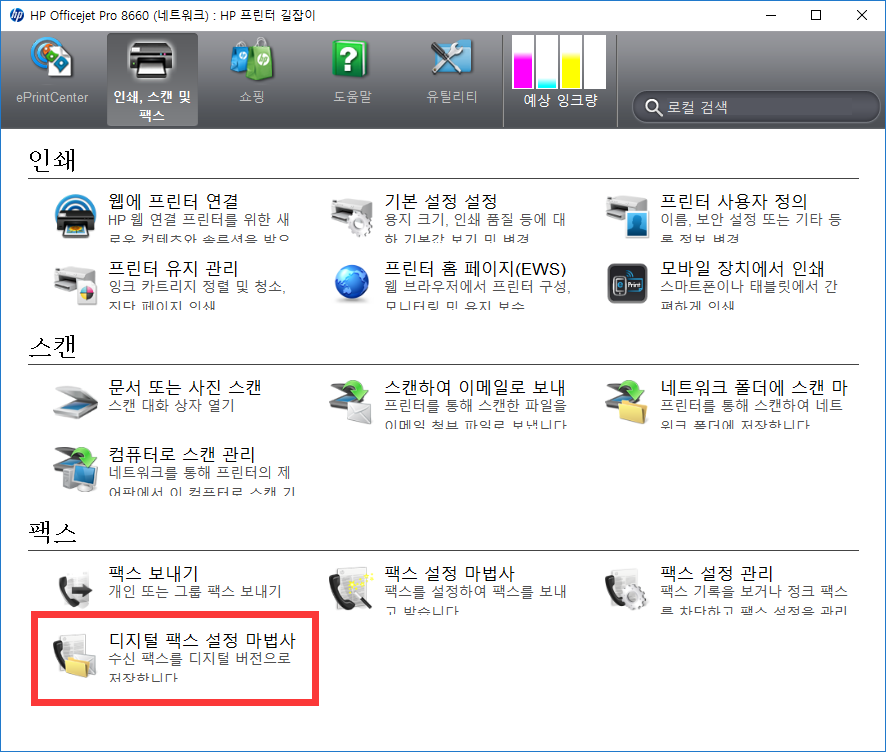
Task: Open the 웹에 프린터 연결 link
Action: (173, 201)
